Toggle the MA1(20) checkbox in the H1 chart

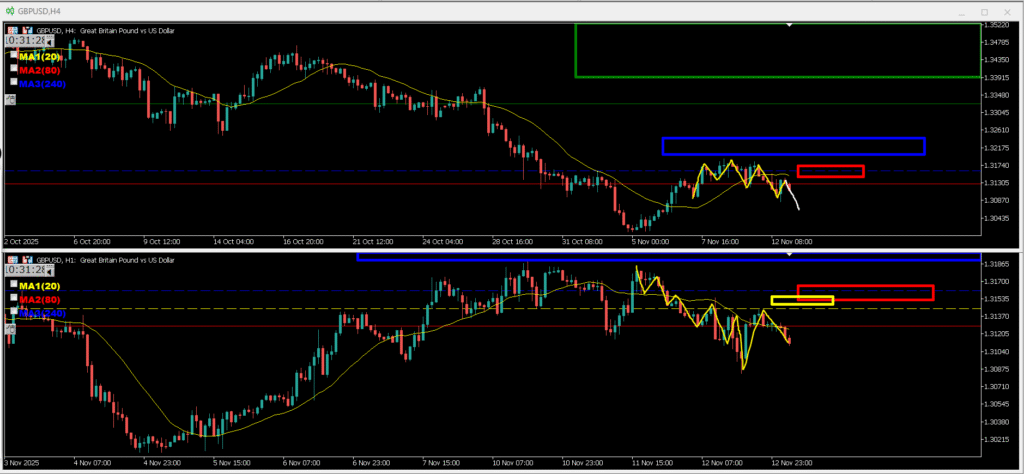point(14,286)
